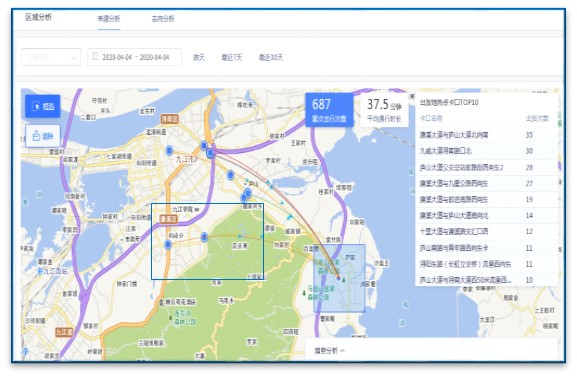This screenshot has height=377, width=577.
Task: Click blue checkpoint marker near 九江学院
Action: coord(168,244)
